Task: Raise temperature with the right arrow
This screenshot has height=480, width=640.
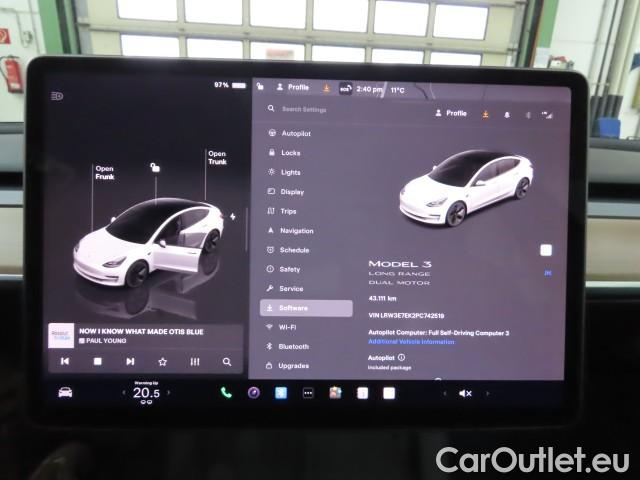Action: [x=168, y=393]
